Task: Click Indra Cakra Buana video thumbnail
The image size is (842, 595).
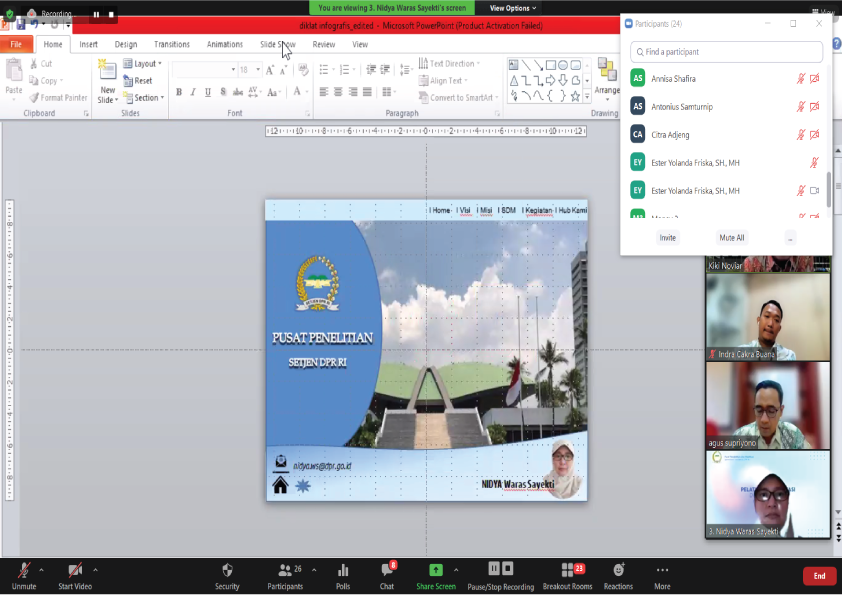Action: coord(768,317)
